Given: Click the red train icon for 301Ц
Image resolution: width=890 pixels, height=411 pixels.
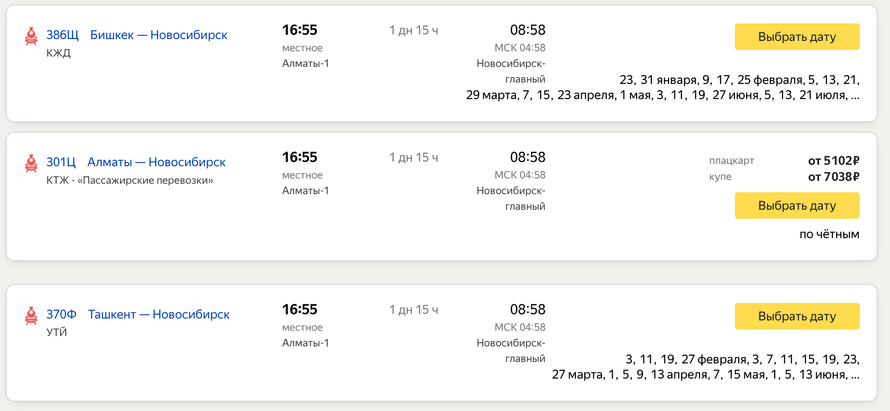Looking at the screenshot, I should pos(31,163).
